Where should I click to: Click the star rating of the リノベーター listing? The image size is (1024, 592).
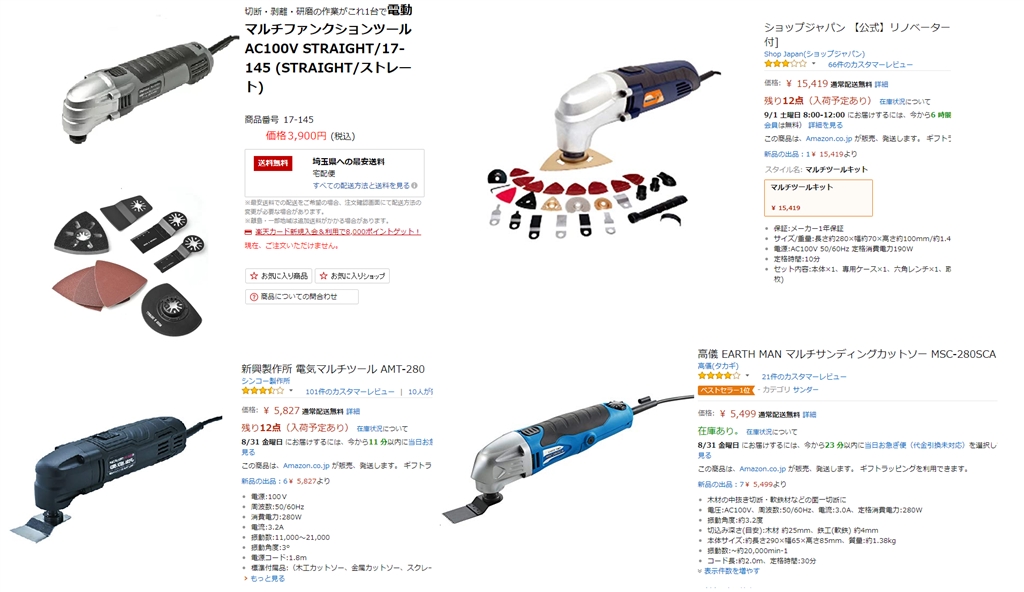coord(786,64)
